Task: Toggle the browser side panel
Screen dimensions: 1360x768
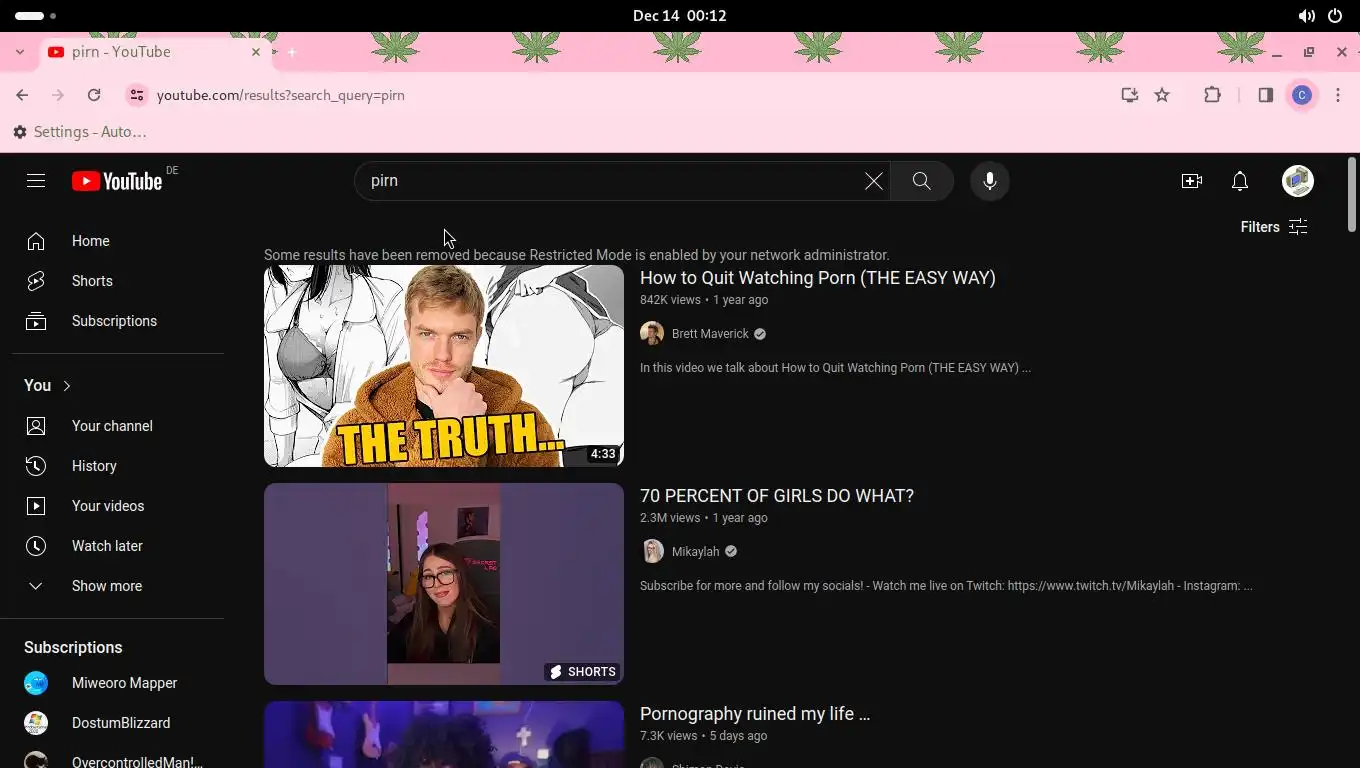Action: (x=1266, y=95)
